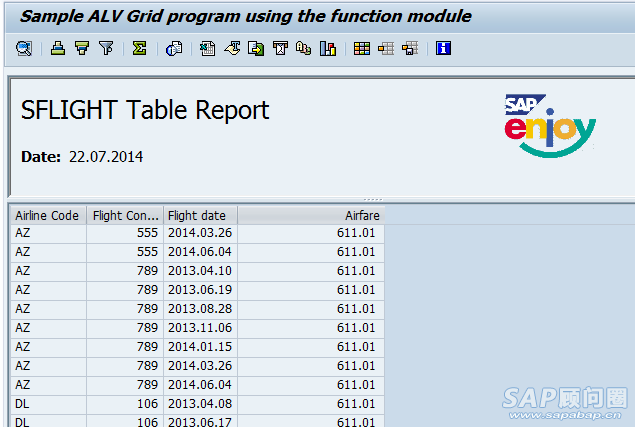635x427 pixels.
Task: Sort the list in ascending order
Action: [58, 48]
